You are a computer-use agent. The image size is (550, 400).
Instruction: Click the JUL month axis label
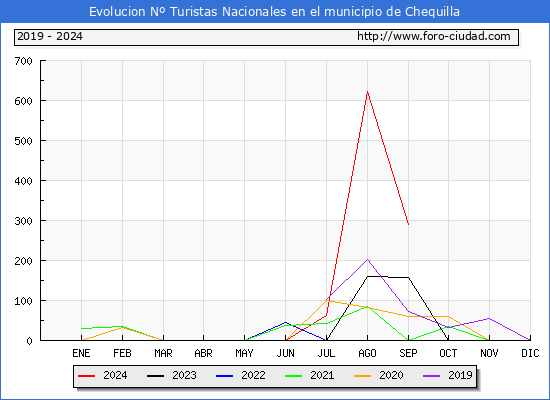pos(326,353)
